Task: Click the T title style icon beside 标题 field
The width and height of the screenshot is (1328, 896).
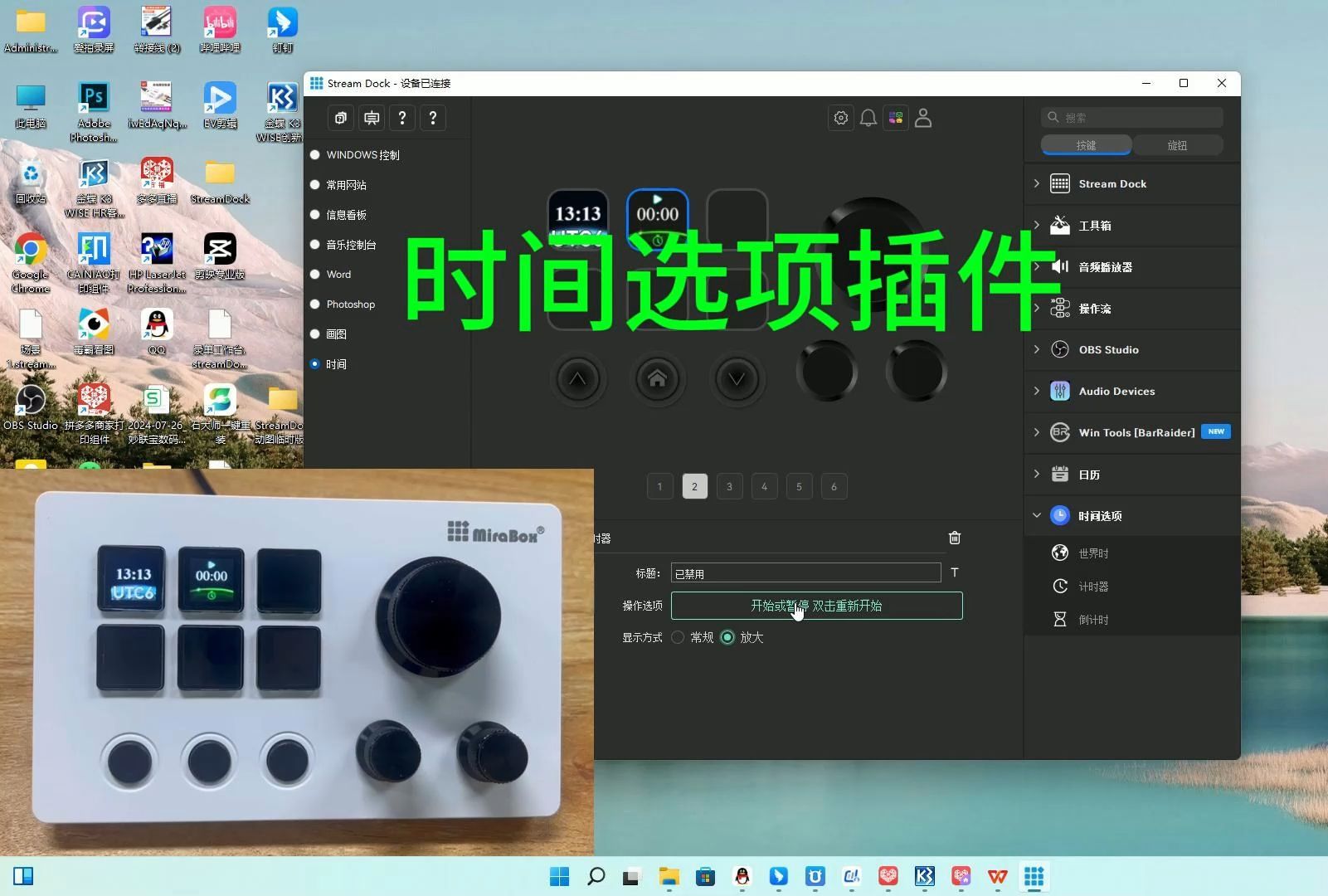Action: pyautogui.click(x=954, y=572)
